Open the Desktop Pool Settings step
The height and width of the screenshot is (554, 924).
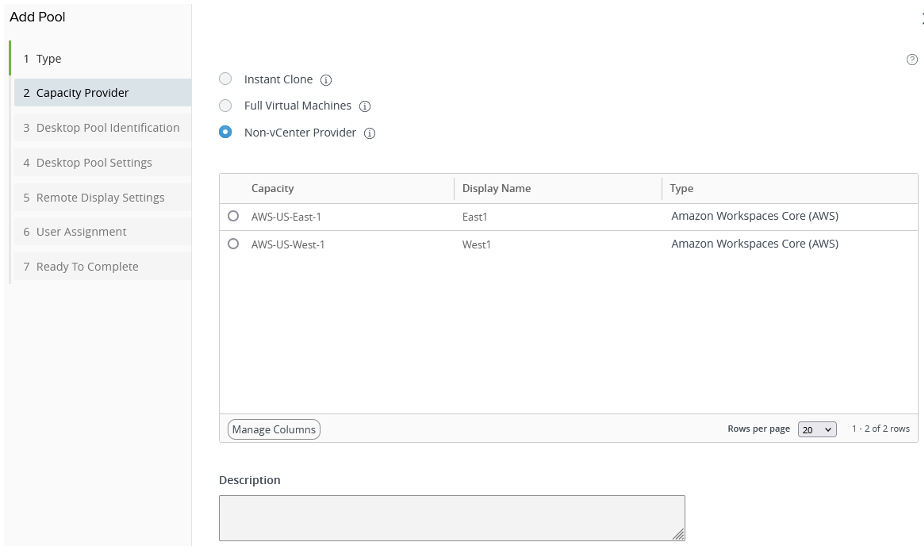click(94, 163)
